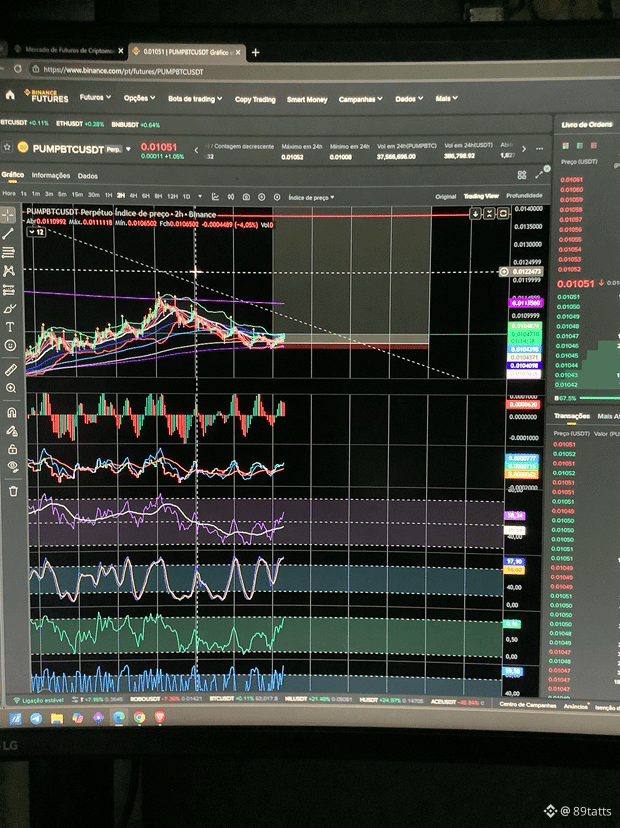Open the Índice de preço dropdown

point(311,197)
